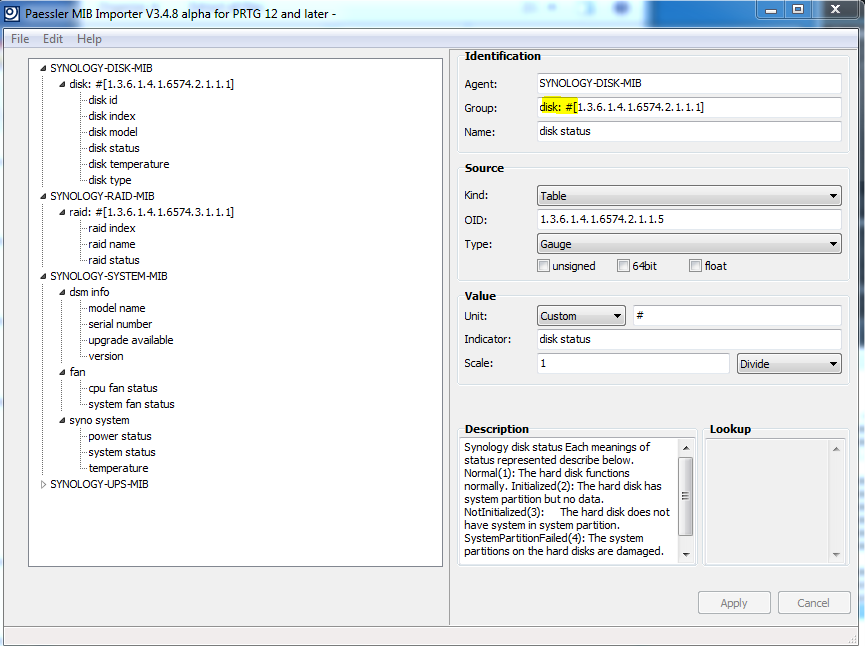865x646 pixels.
Task: Select the disk id tree item
Action: (103, 100)
